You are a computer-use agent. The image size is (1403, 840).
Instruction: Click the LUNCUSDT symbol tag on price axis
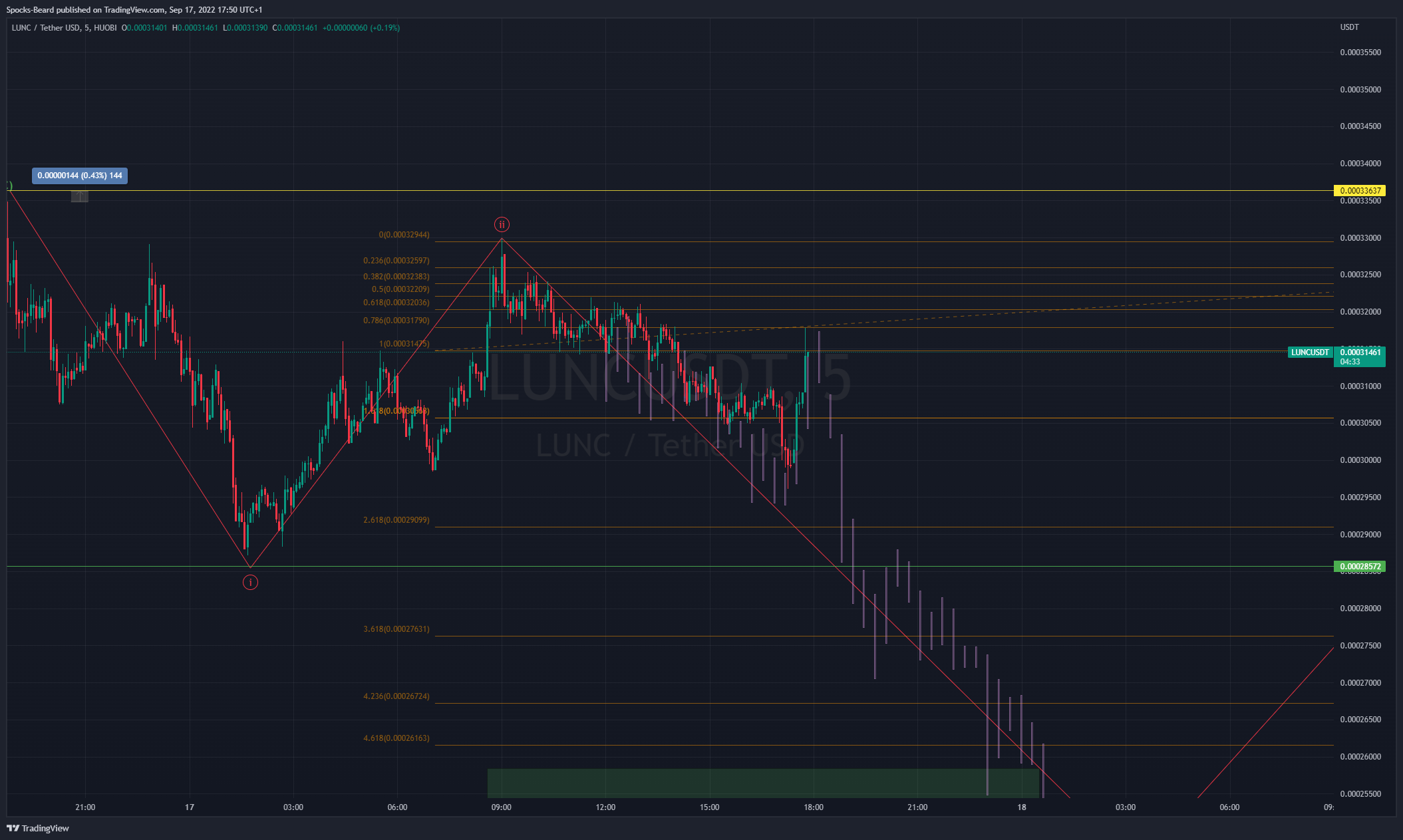tap(1310, 352)
